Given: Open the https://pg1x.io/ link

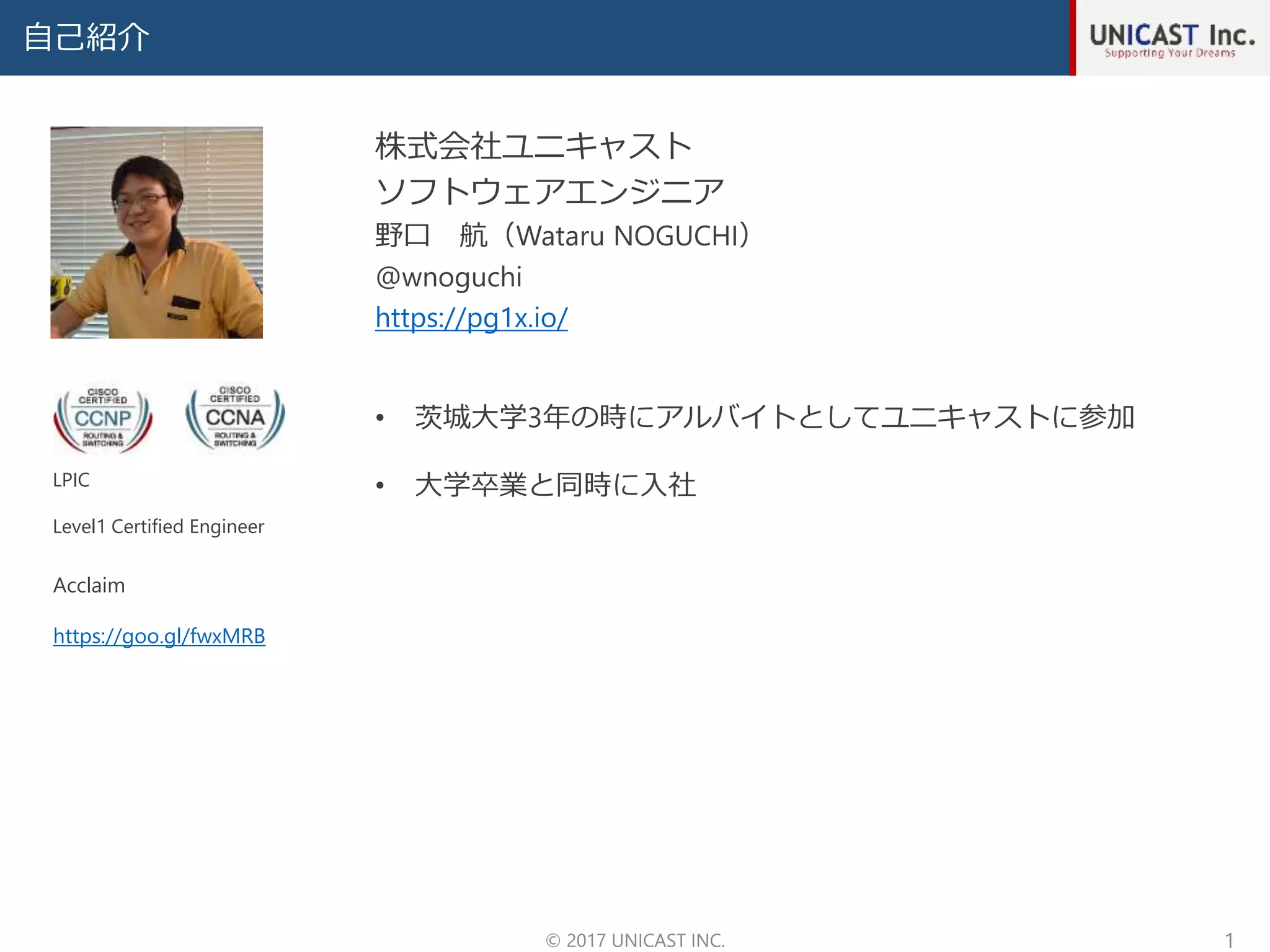Looking at the screenshot, I should pos(471,317).
